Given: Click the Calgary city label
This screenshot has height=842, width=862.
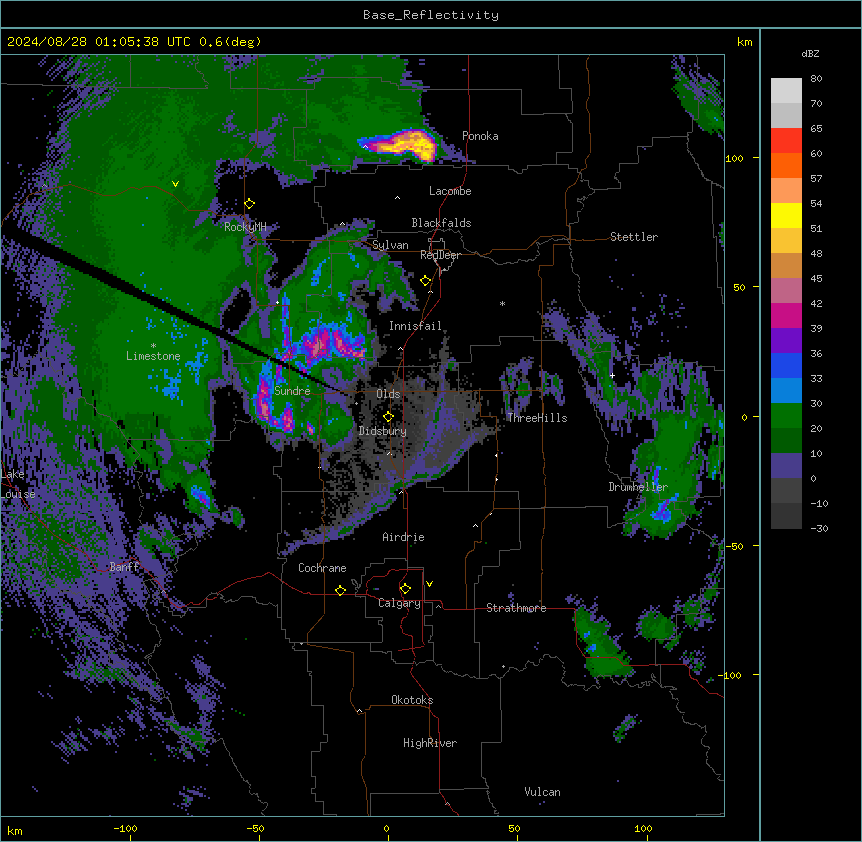Looking at the screenshot, I should (x=399, y=603).
